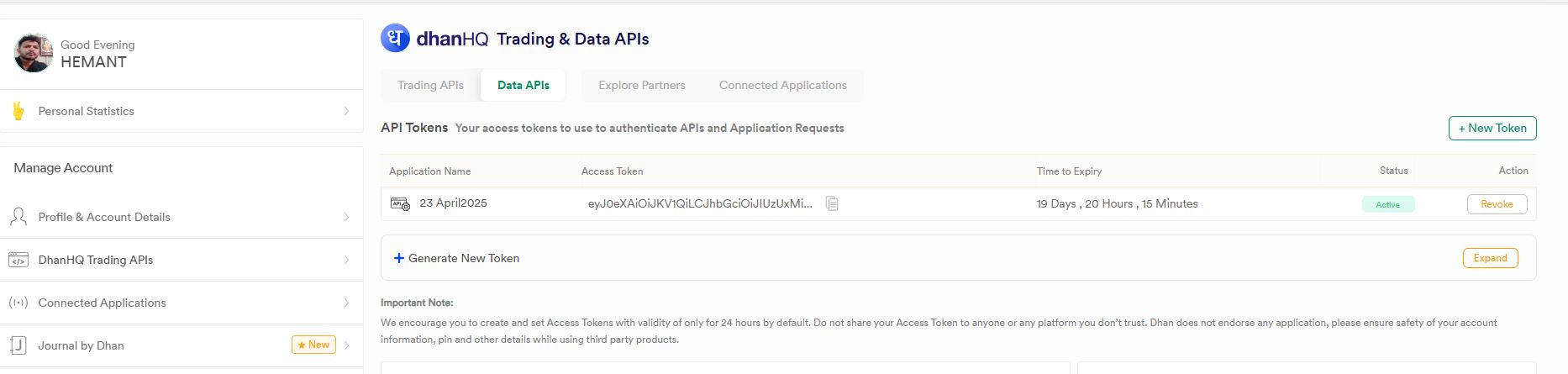Click the plus icon beside Generate New Token

(x=399, y=258)
